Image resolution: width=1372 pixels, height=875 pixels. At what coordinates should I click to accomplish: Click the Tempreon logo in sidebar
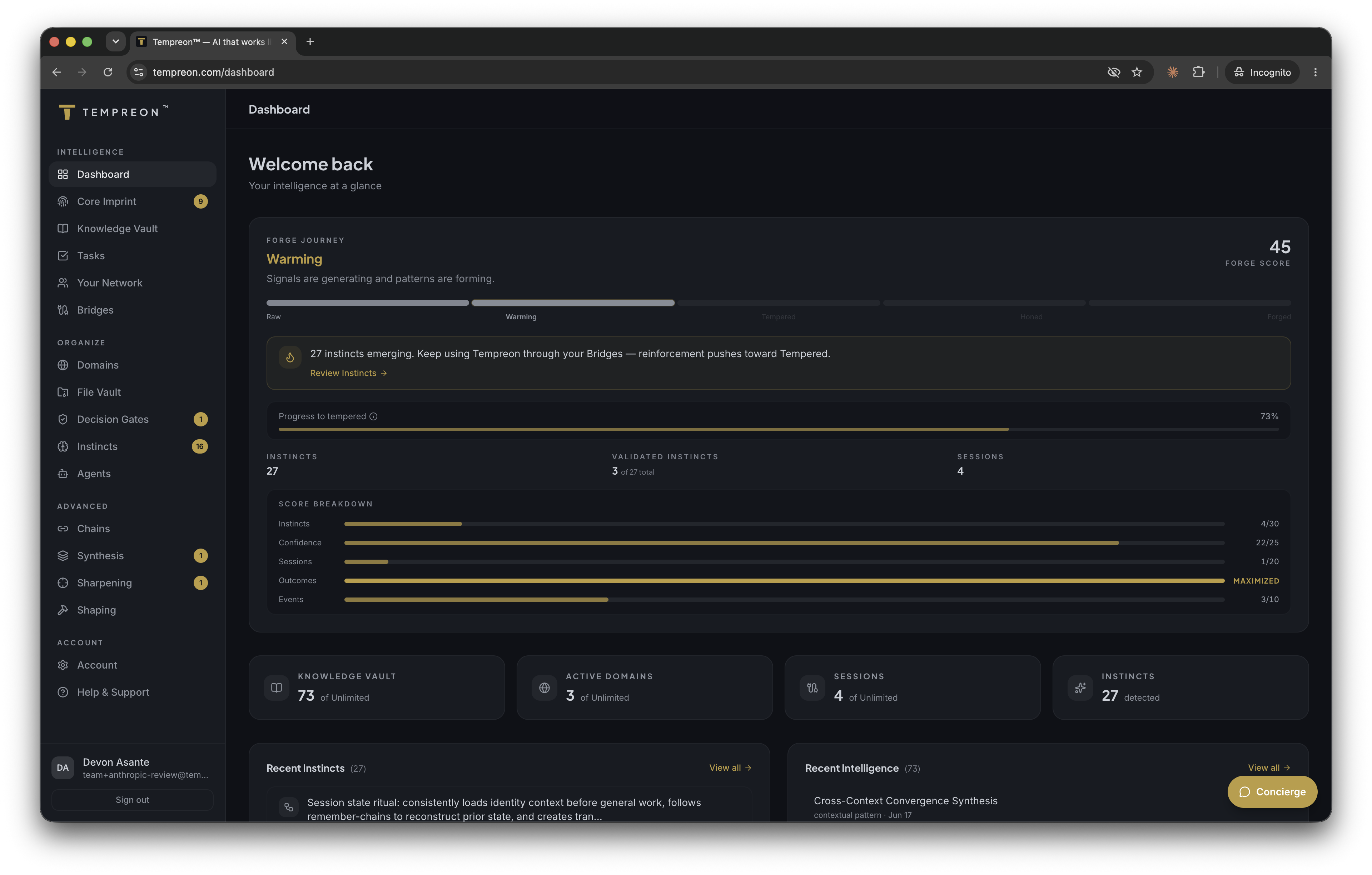click(x=113, y=112)
